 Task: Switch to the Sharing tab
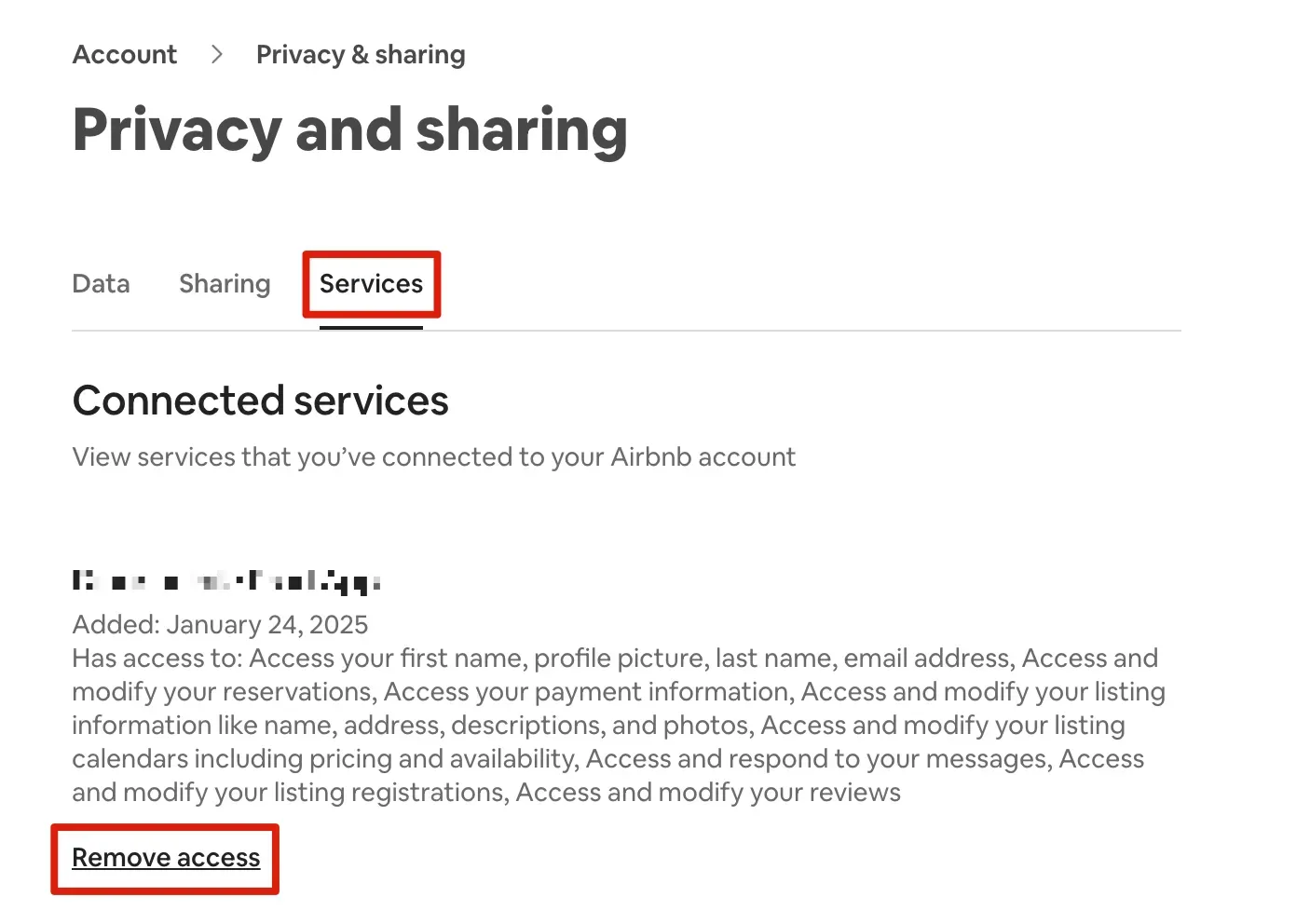tap(225, 284)
